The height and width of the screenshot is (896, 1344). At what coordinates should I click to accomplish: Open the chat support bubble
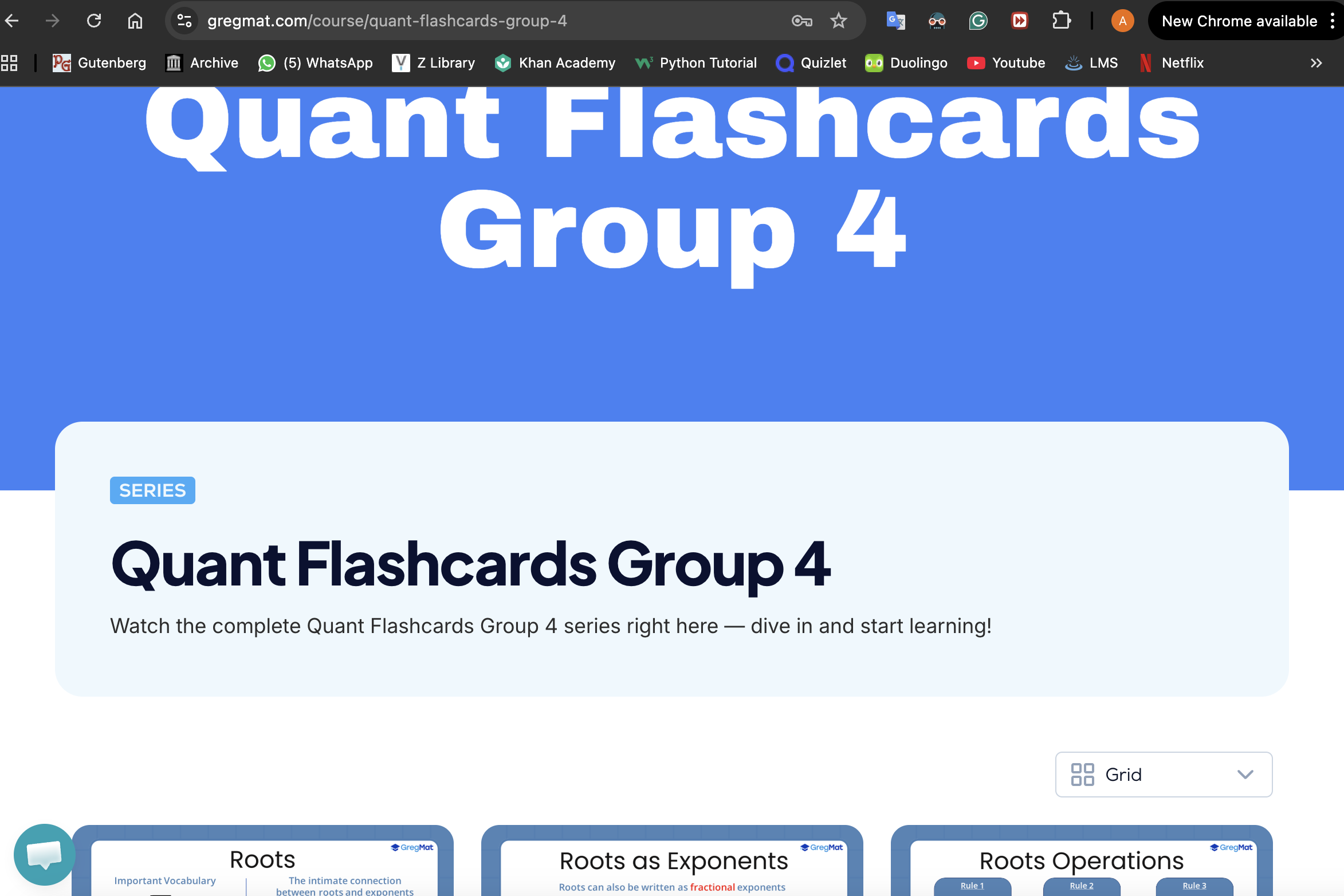point(44,854)
